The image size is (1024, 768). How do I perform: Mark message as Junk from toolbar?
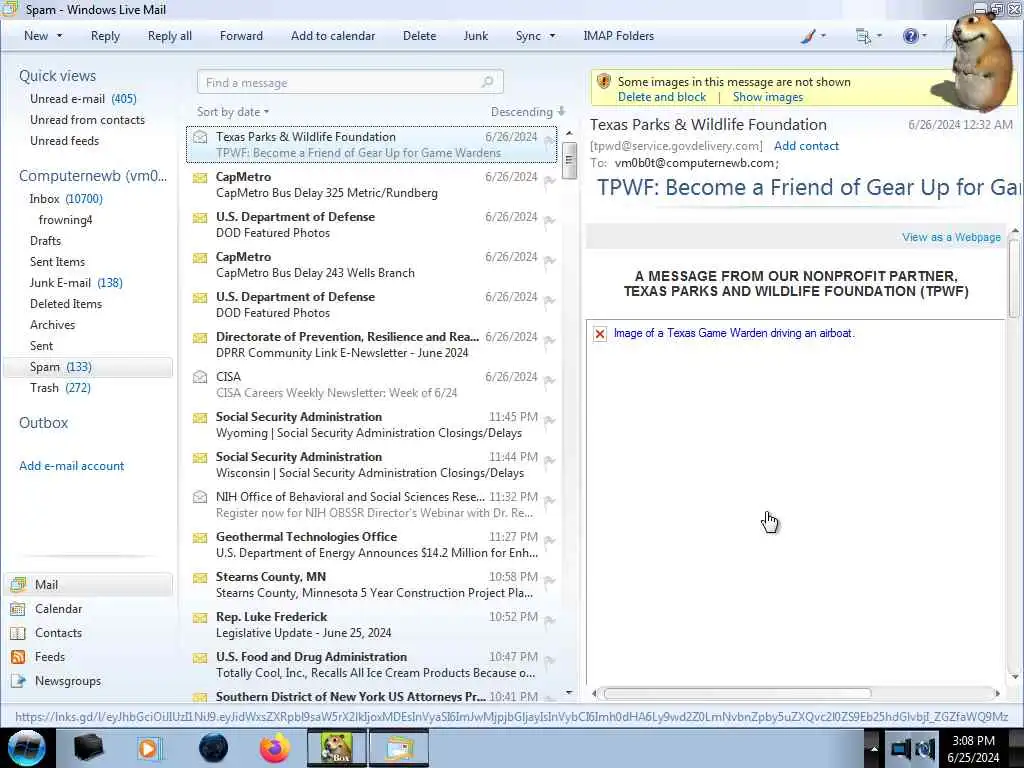pyautogui.click(x=475, y=36)
